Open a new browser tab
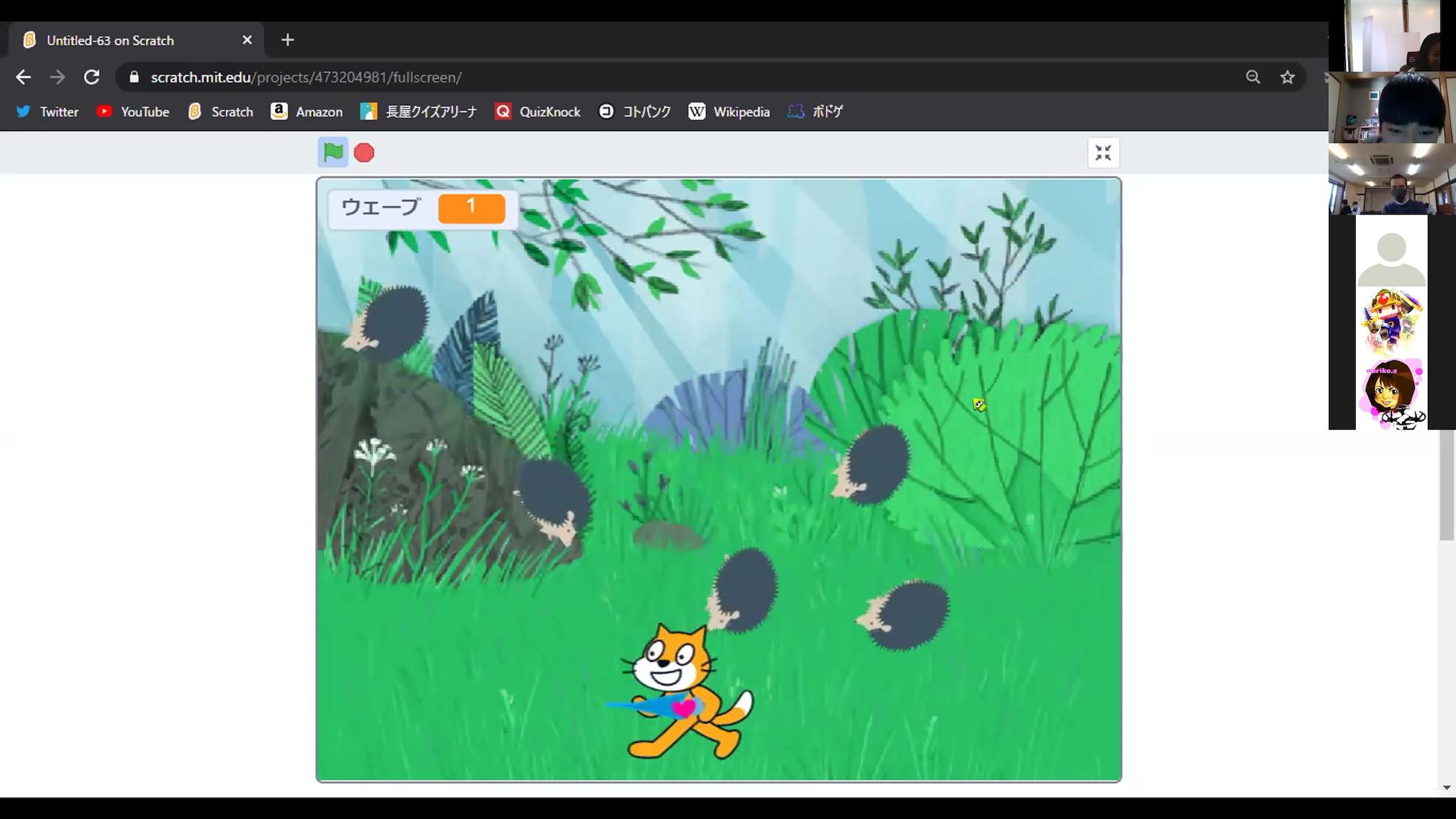1456x819 pixels. coord(287,40)
